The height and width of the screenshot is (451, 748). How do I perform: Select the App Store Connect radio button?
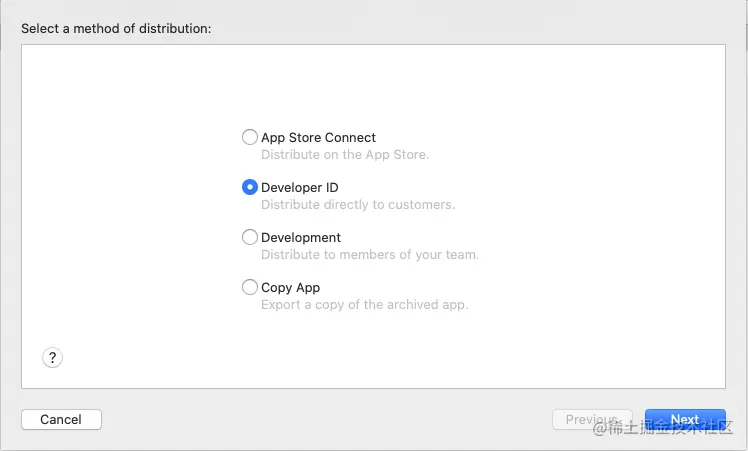(x=250, y=138)
